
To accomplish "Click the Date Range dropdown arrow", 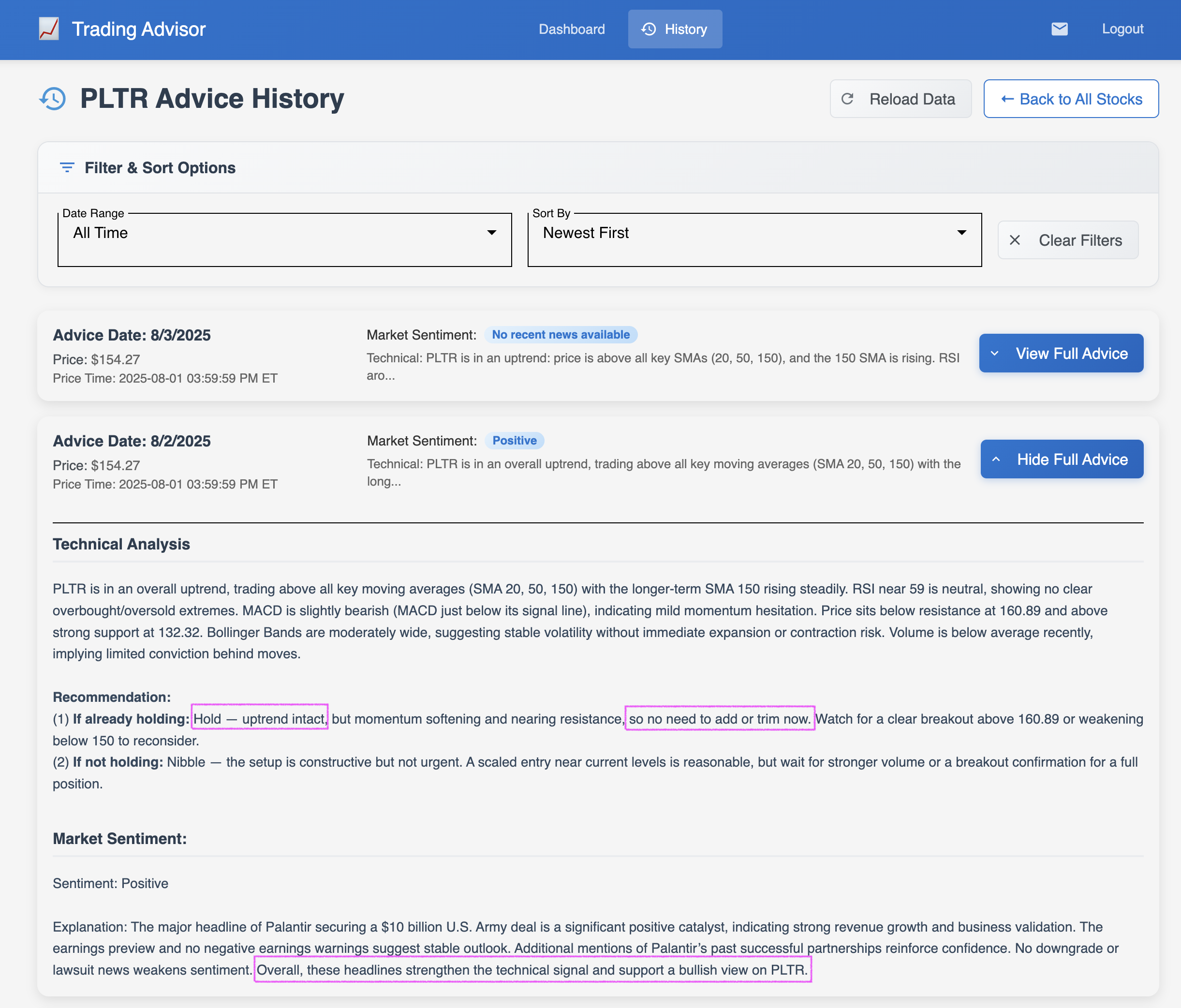I will pyautogui.click(x=491, y=233).
